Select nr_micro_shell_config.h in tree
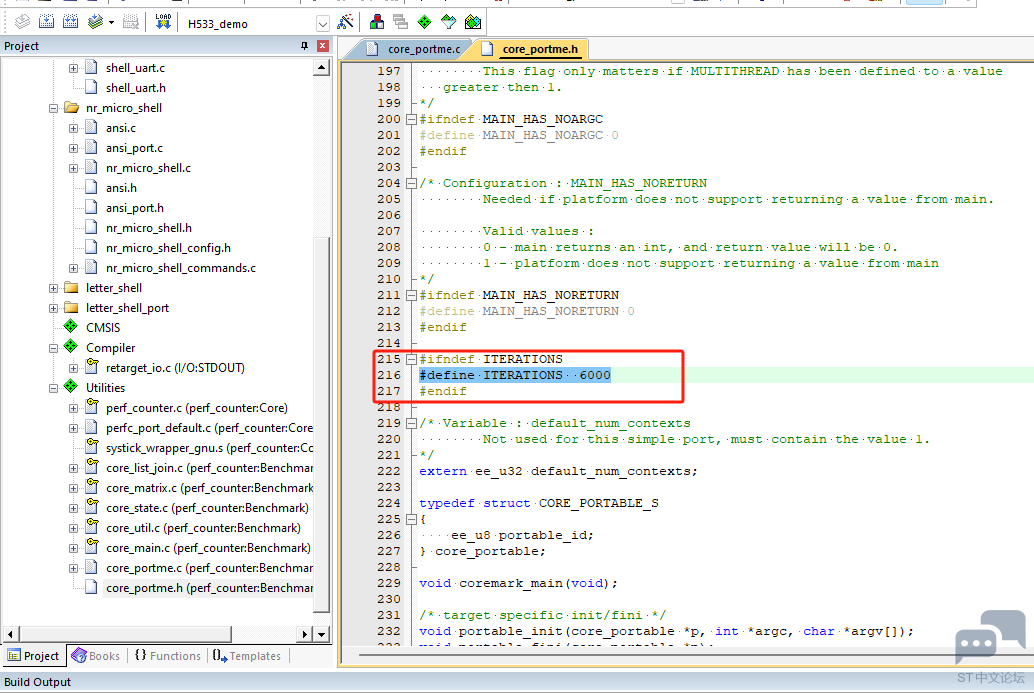 click(x=168, y=248)
